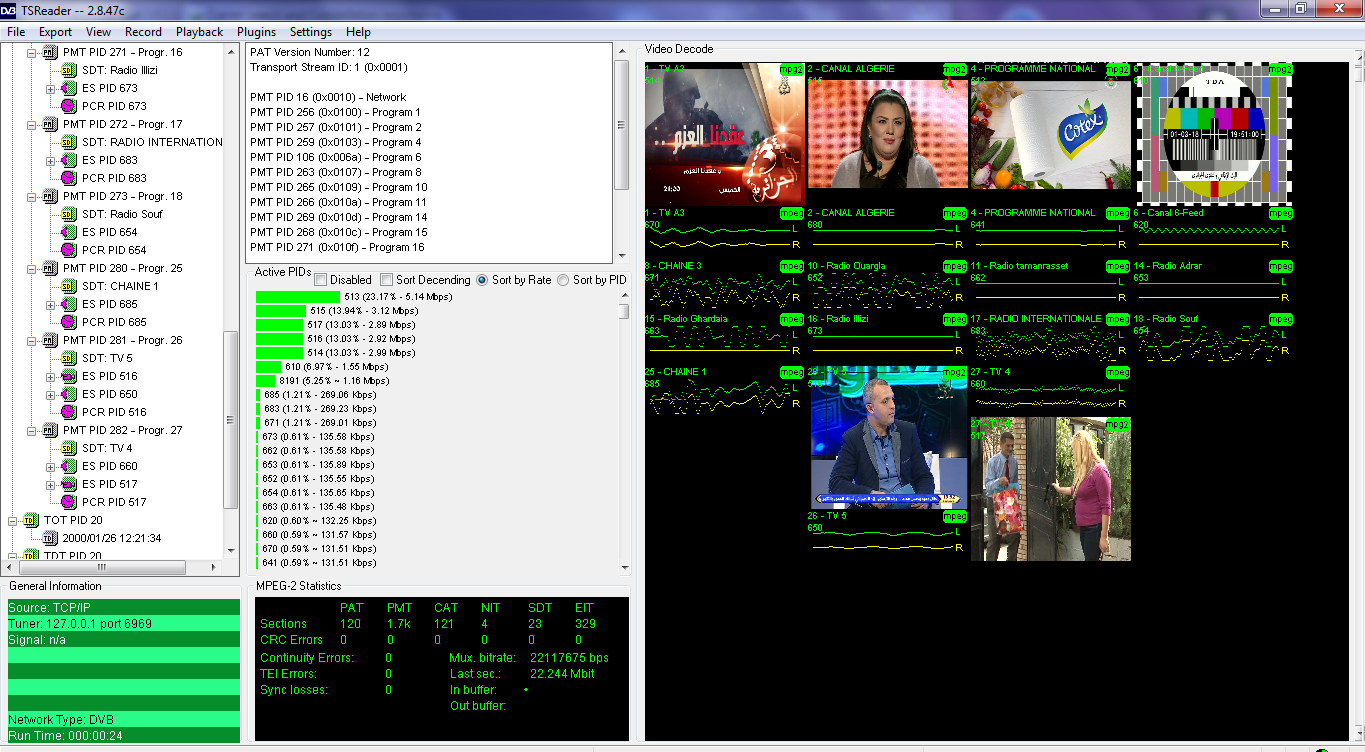
Task: Expand the ES PID 685 tree node
Action: click(51, 304)
